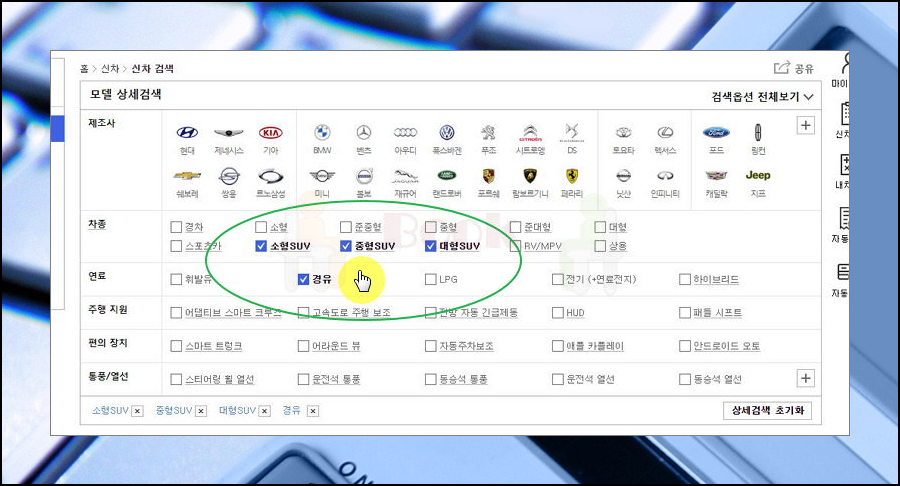Check the 어라운드 뷰 checkbox
Screen dimensions: 900x486
304,346
